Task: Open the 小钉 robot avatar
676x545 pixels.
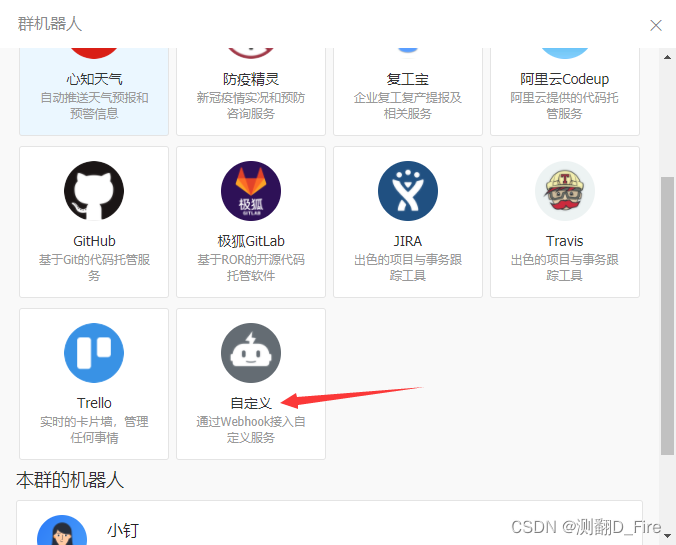Action: [62, 530]
